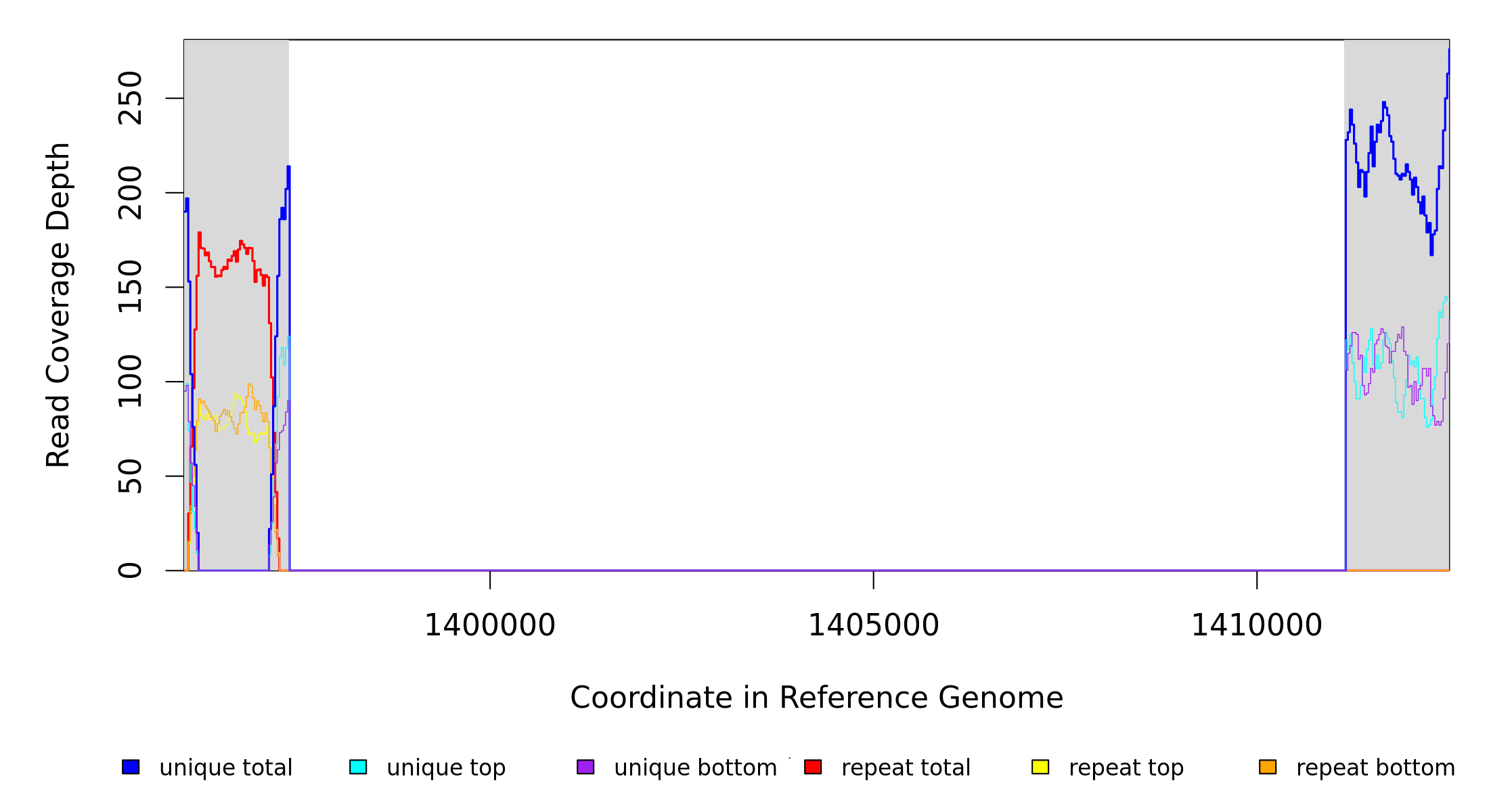Select the 'repeat bottom' legend label
Image resolution: width=1489 pixels, height=812 pixels.
coord(1375,768)
